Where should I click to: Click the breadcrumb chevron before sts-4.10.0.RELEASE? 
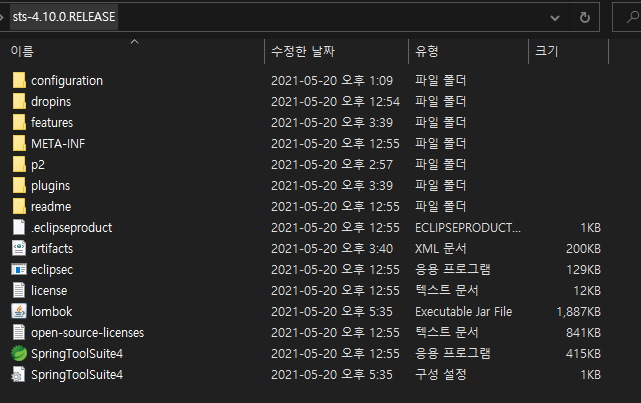click(x=2, y=17)
